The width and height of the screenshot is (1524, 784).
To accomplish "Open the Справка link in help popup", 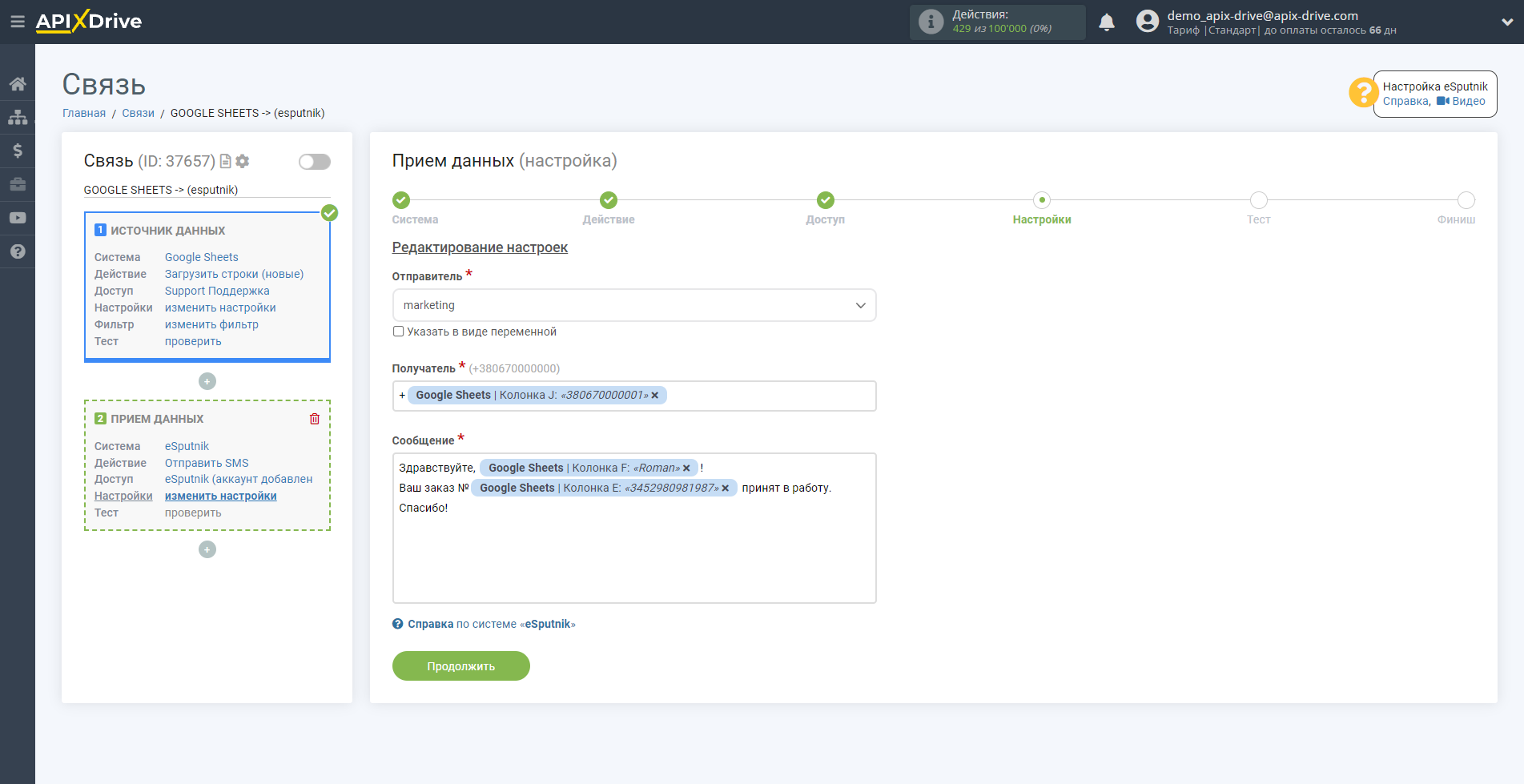I will tap(1405, 101).
